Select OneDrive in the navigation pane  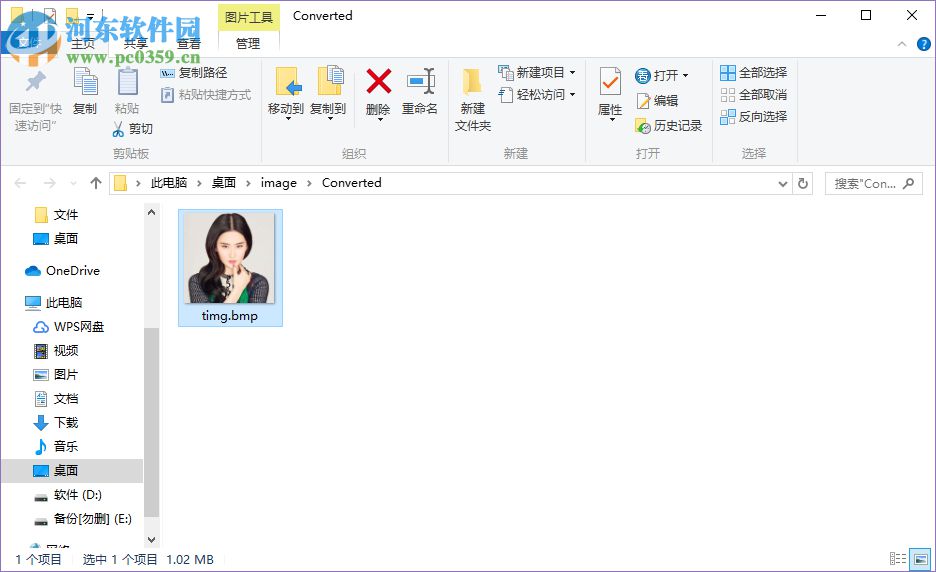(x=72, y=270)
